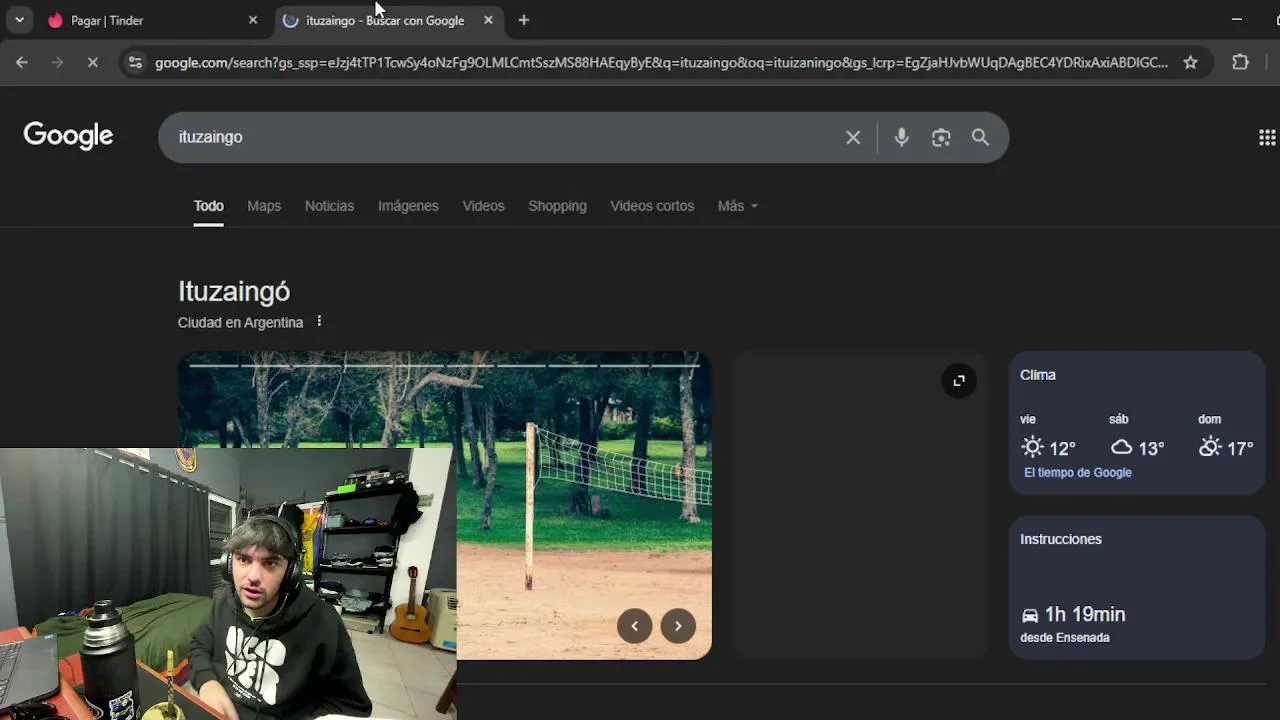The height and width of the screenshot is (720, 1280).
Task: Open the tab search dropdown arrow
Action: click(x=19, y=20)
